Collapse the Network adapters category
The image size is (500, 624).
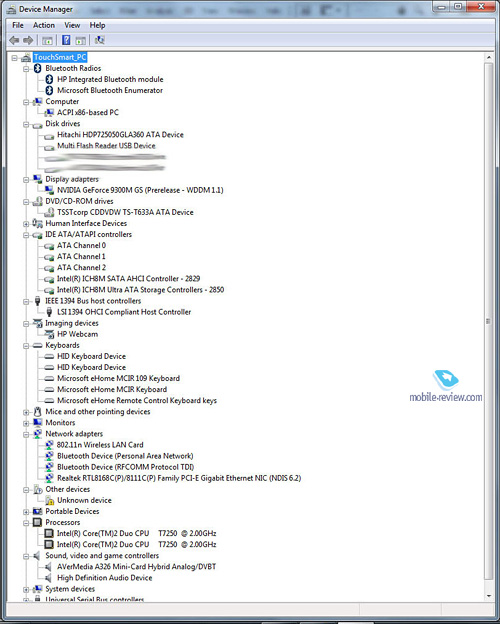(26, 435)
